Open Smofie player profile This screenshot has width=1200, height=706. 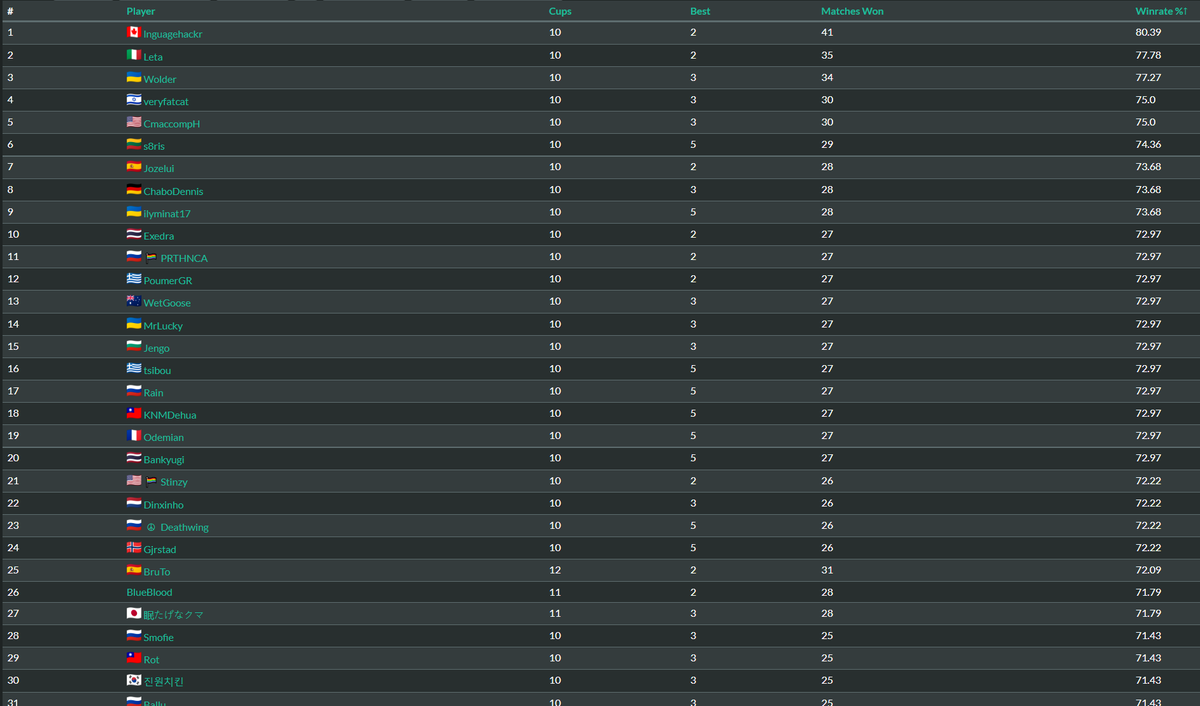(159, 637)
